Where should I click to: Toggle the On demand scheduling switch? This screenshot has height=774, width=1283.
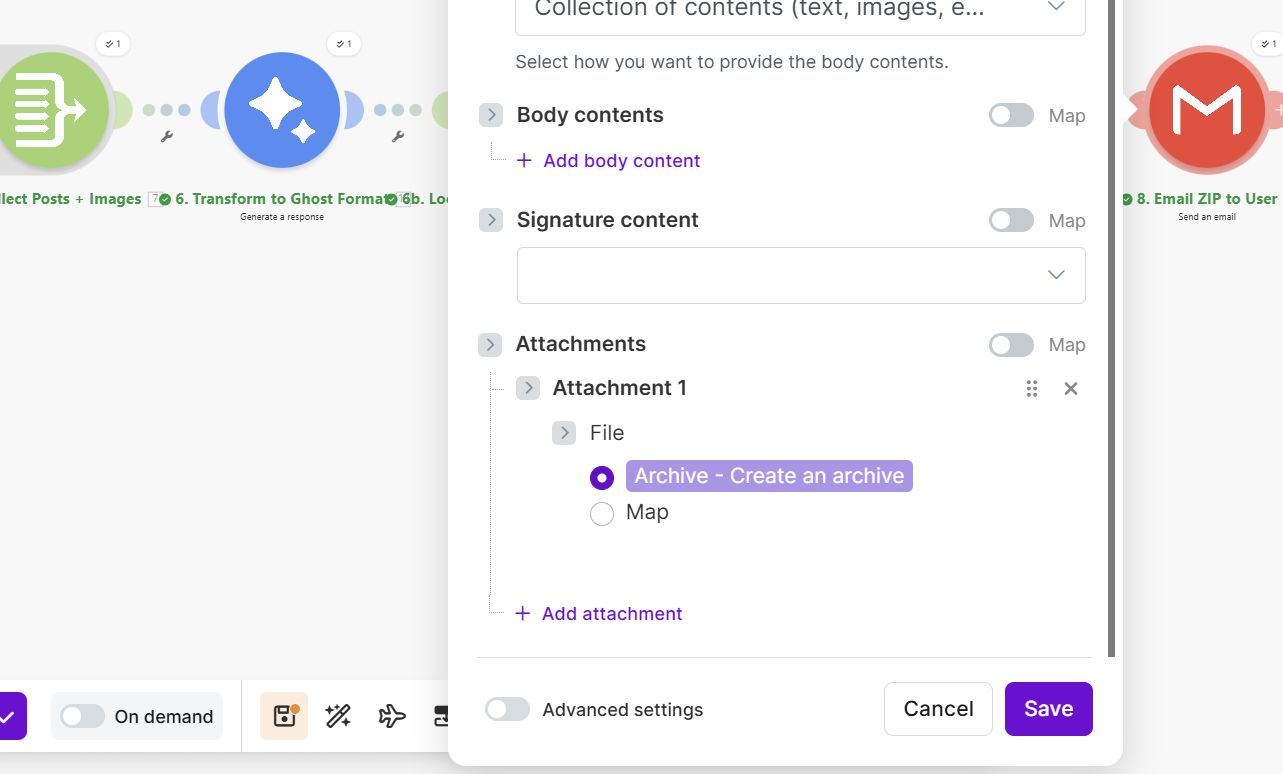coord(82,716)
